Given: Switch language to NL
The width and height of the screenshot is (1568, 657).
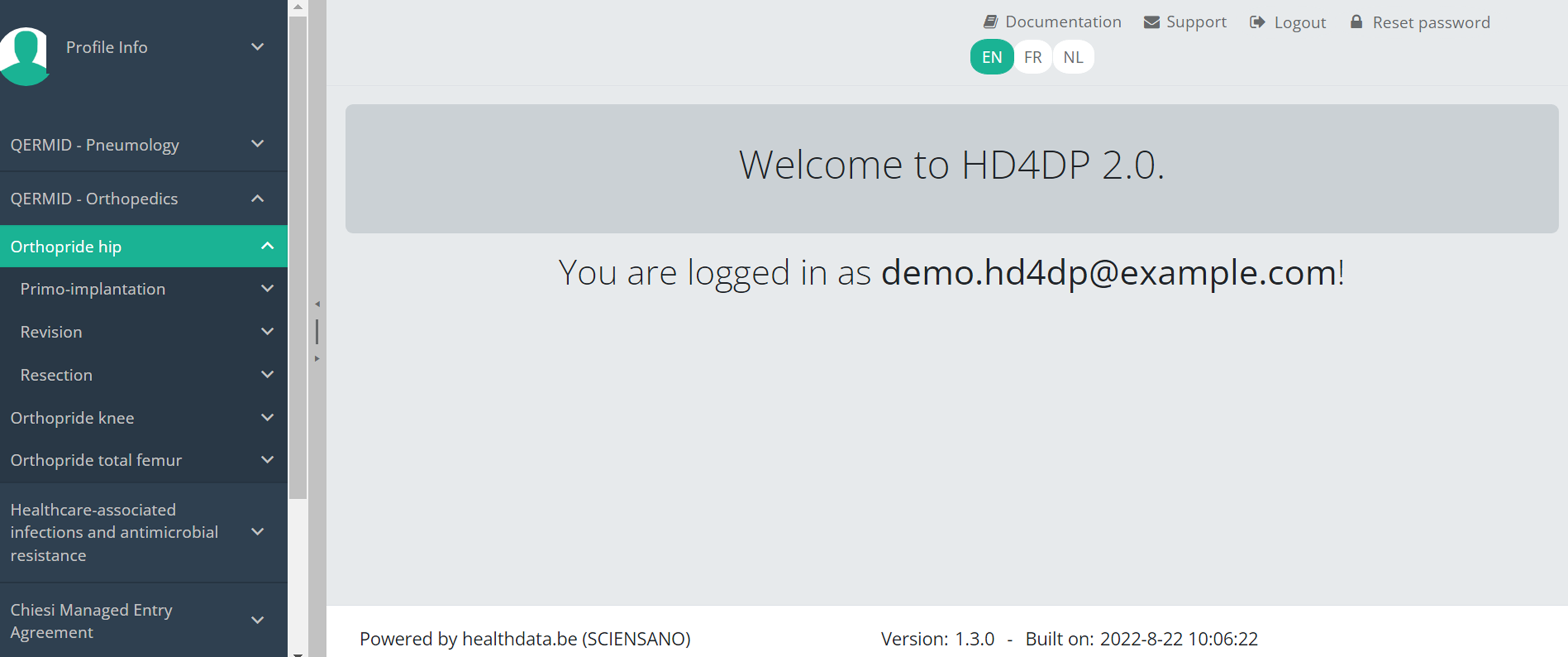Looking at the screenshot, I should tap(1072, 57).
